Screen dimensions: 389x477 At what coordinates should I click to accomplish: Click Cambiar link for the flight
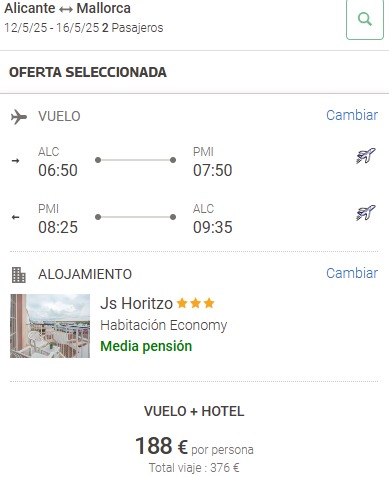[x=352, y=115]
